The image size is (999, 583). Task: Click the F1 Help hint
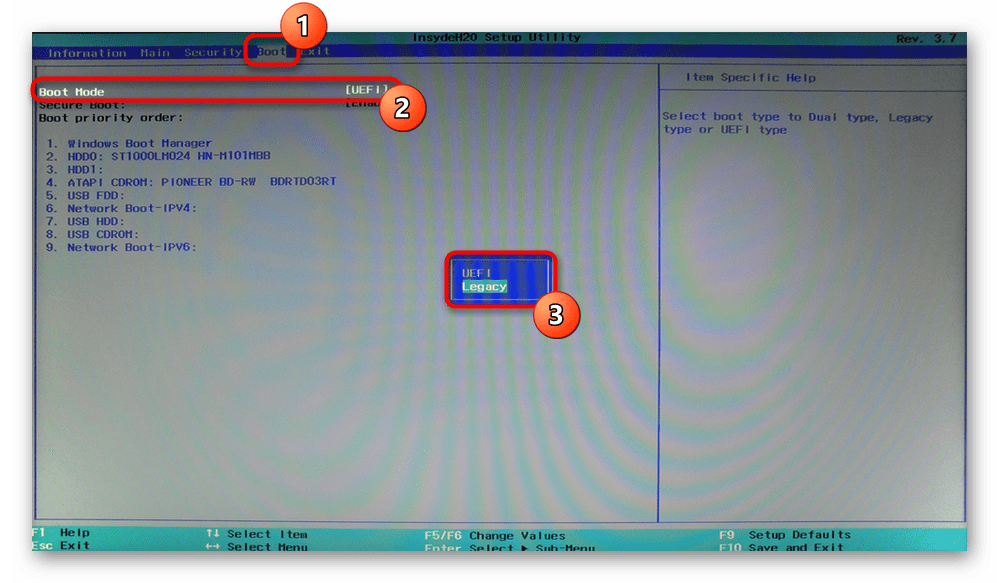(x=61, y=533)
